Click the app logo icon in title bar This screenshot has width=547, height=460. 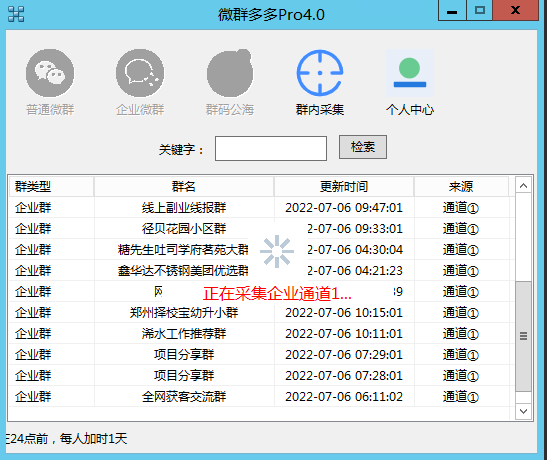16,14
